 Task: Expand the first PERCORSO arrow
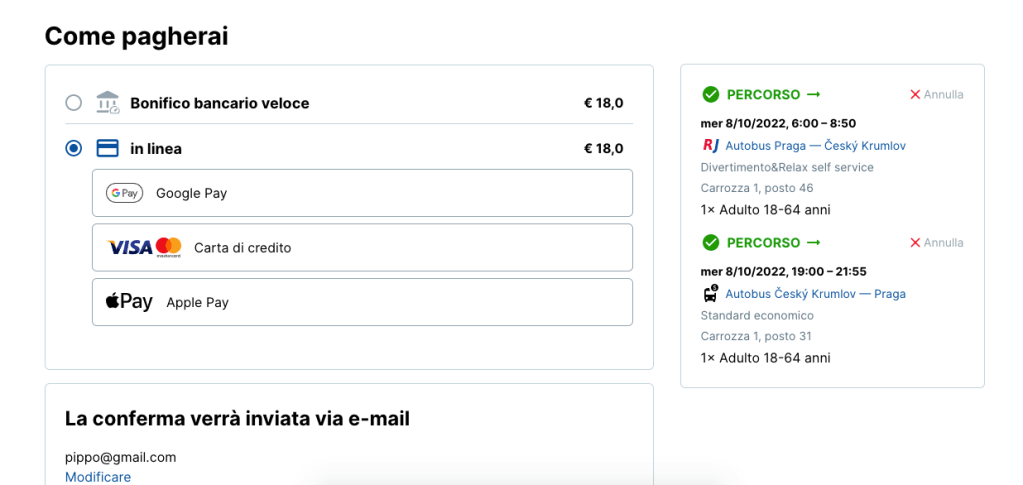pyautogui.click(x=813, y=94)
